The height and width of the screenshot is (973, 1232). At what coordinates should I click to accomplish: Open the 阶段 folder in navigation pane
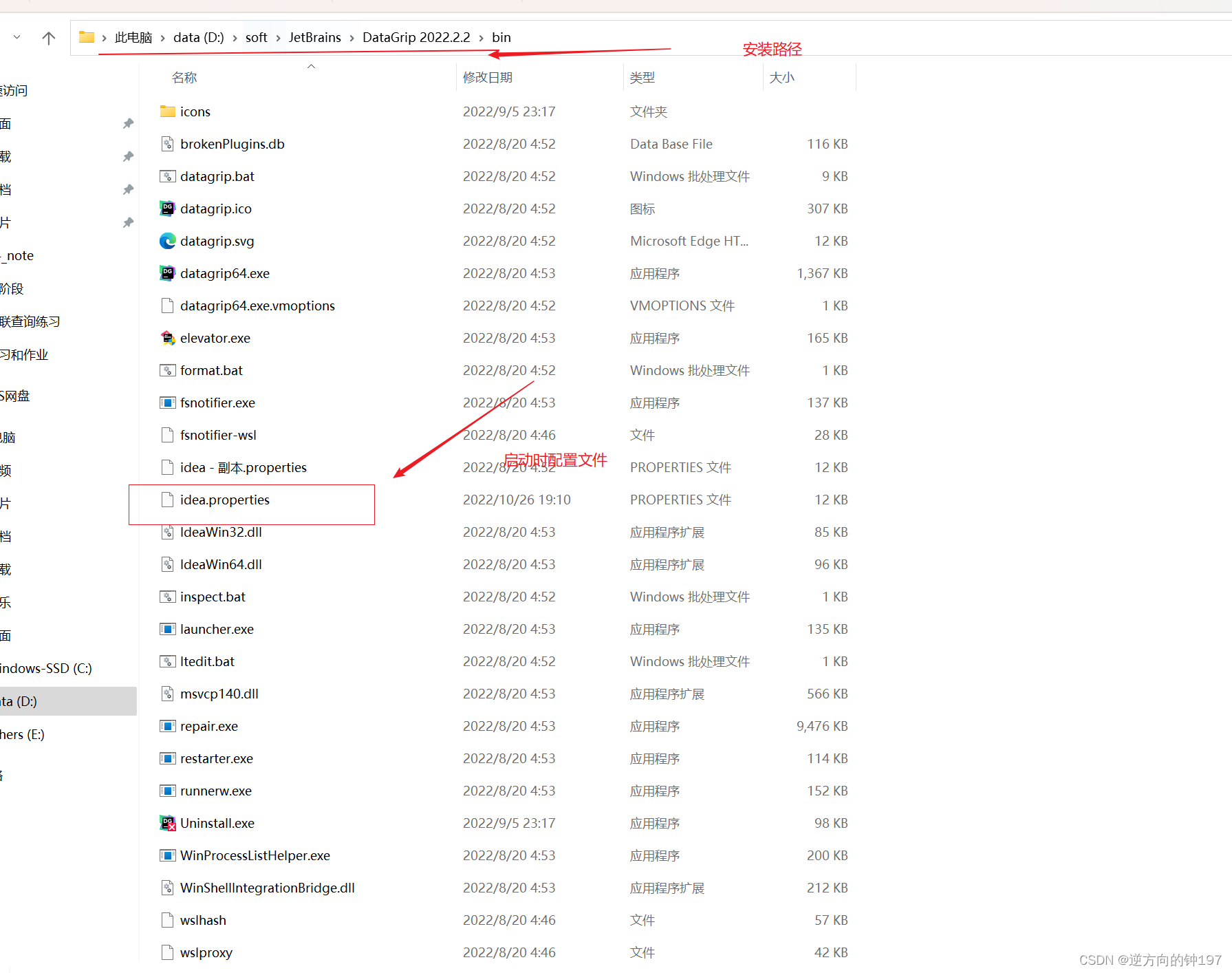click(12, 288)
